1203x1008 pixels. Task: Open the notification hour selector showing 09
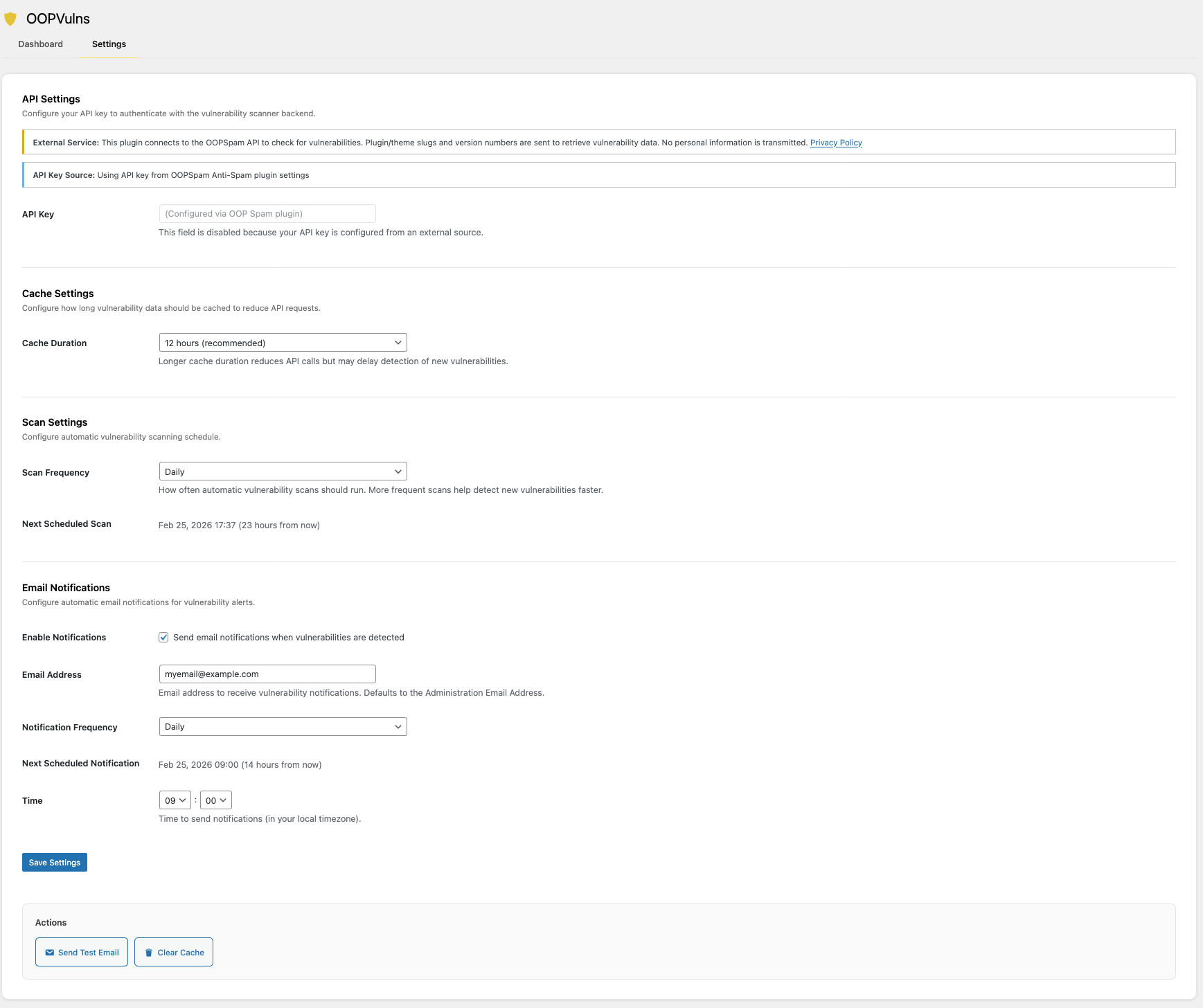(x=175, y=800)
